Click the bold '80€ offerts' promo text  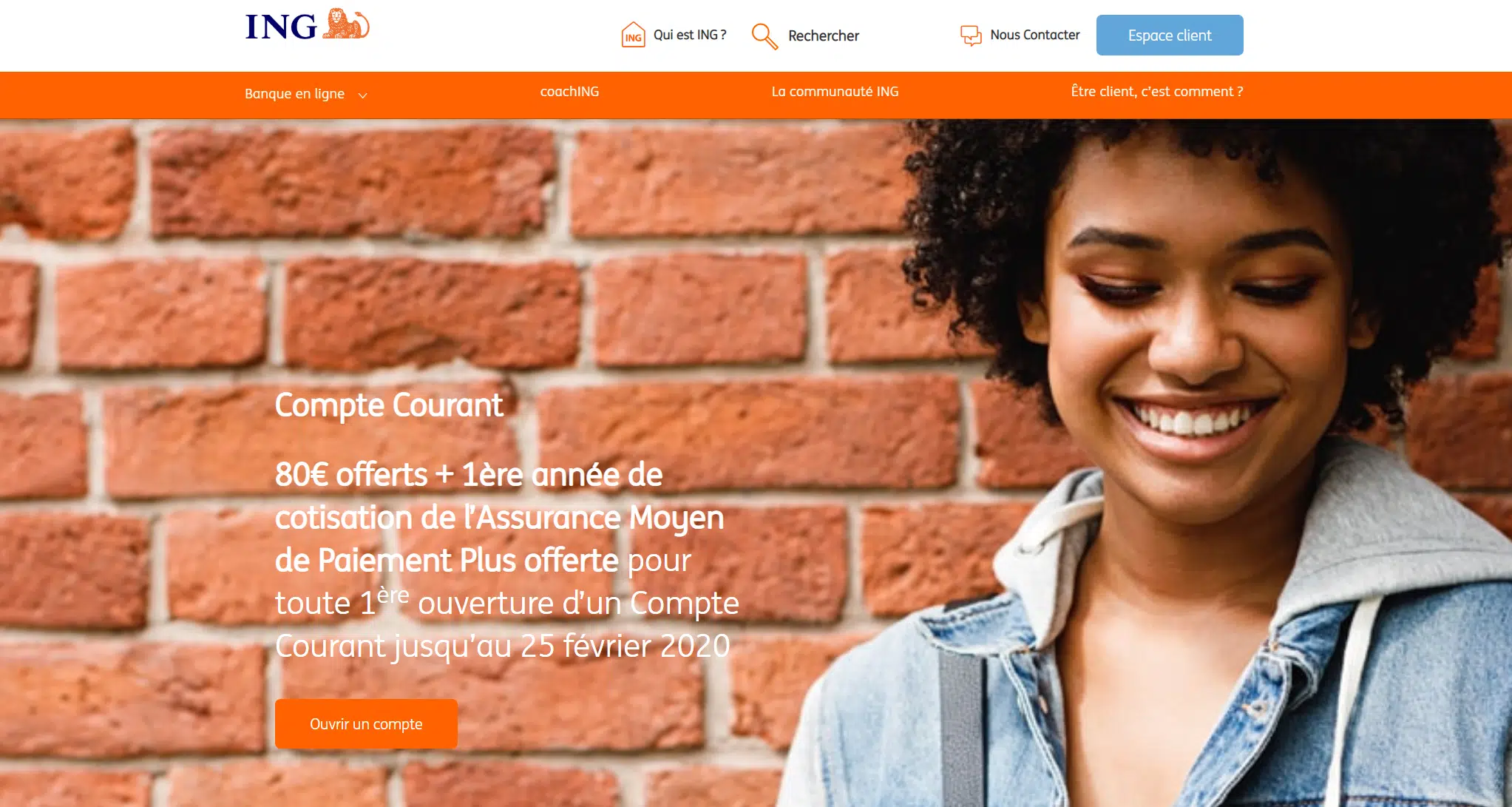tap(351, 474)
